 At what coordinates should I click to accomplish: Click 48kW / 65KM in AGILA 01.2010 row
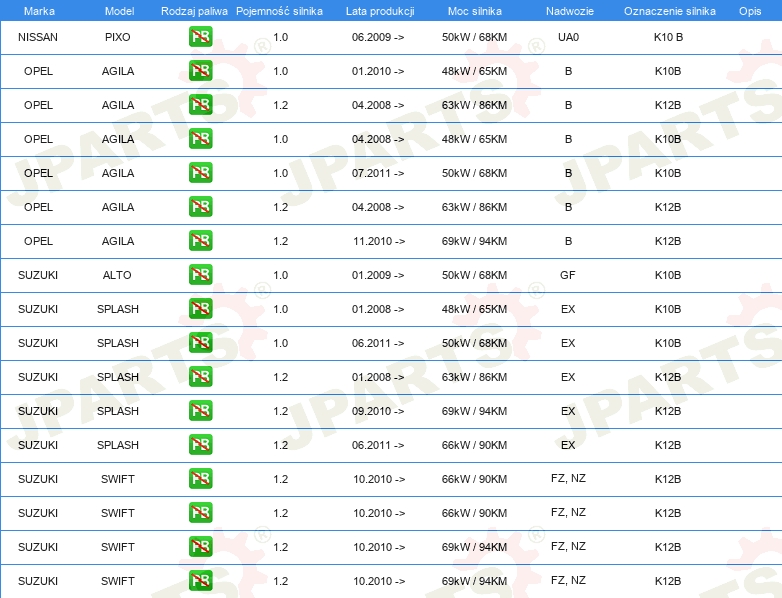(474, 71)
